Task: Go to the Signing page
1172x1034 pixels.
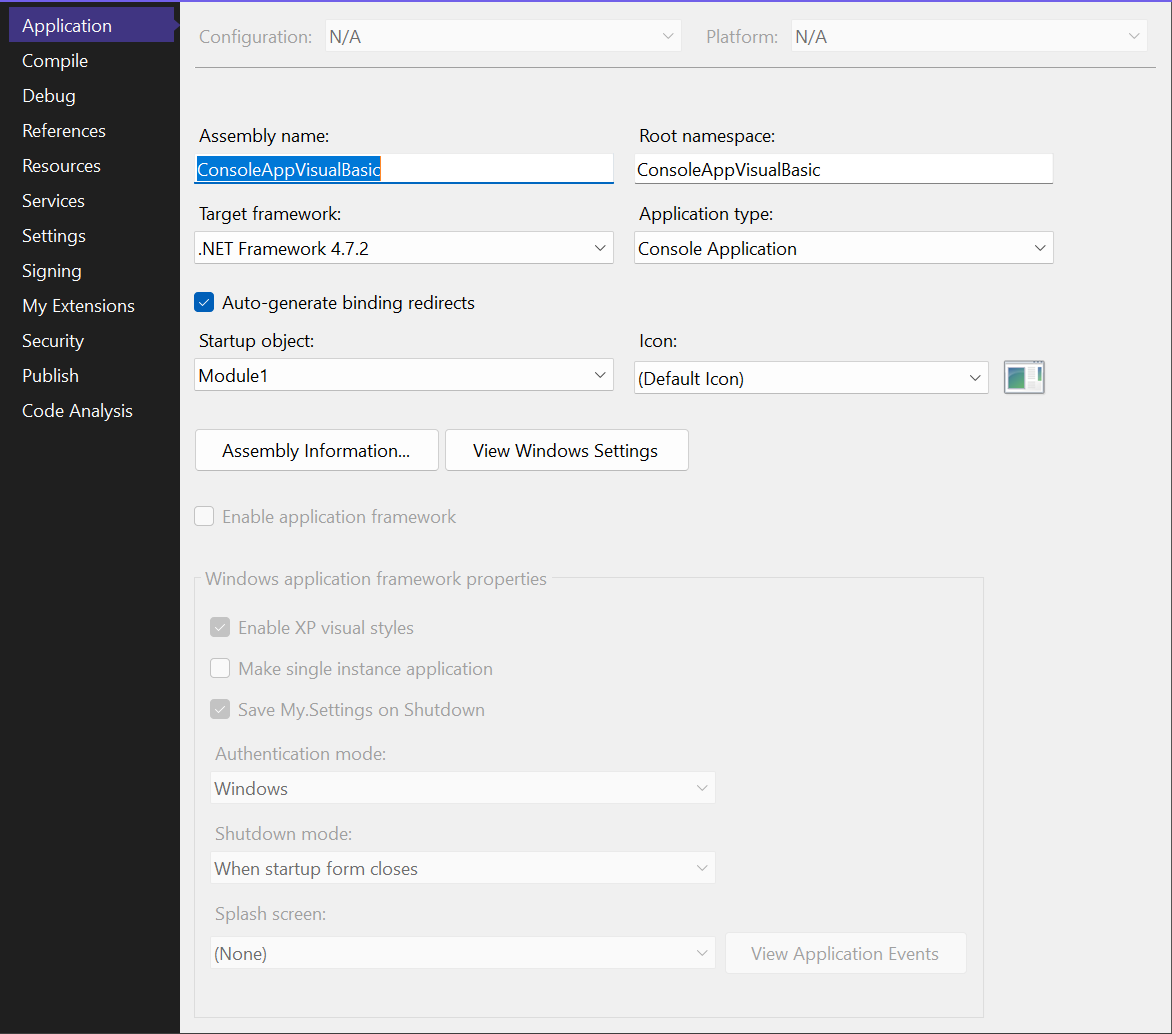Action: (51, 270)
